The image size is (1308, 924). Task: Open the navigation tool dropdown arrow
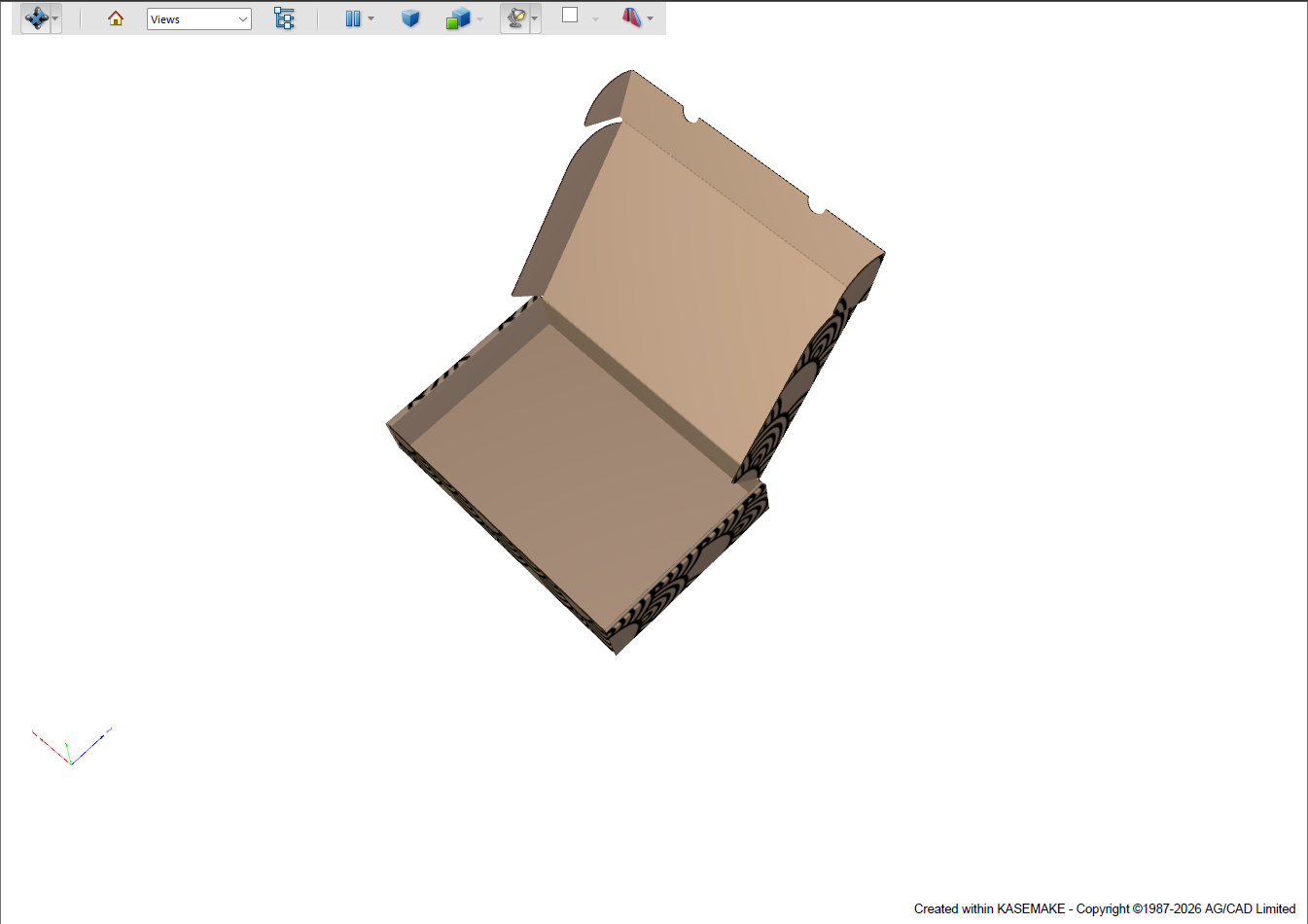tap(55, 19)
